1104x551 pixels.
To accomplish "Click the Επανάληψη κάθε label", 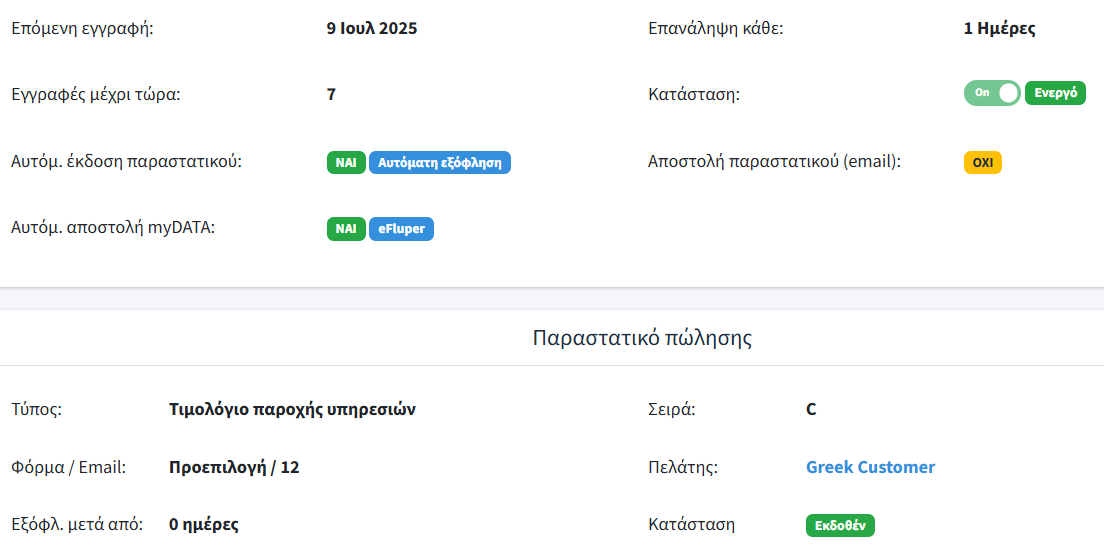I will 716,28.
